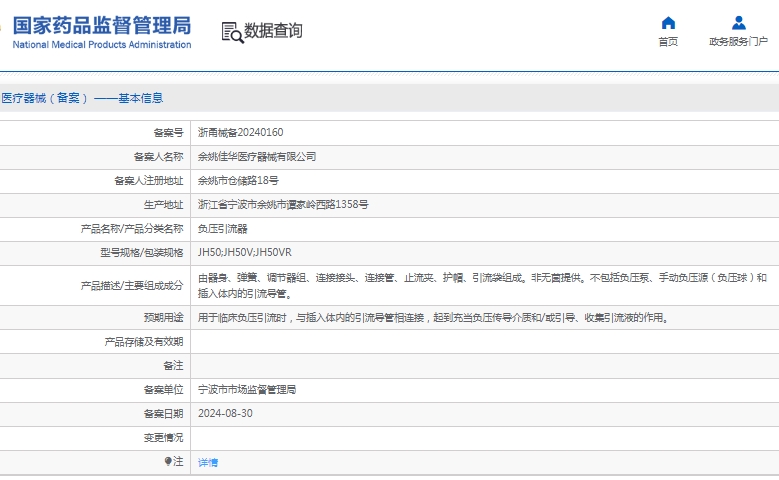Click the 产品名称/产品分类名称 label
This screenshot has width=779, height=480.
coord(132,229)
